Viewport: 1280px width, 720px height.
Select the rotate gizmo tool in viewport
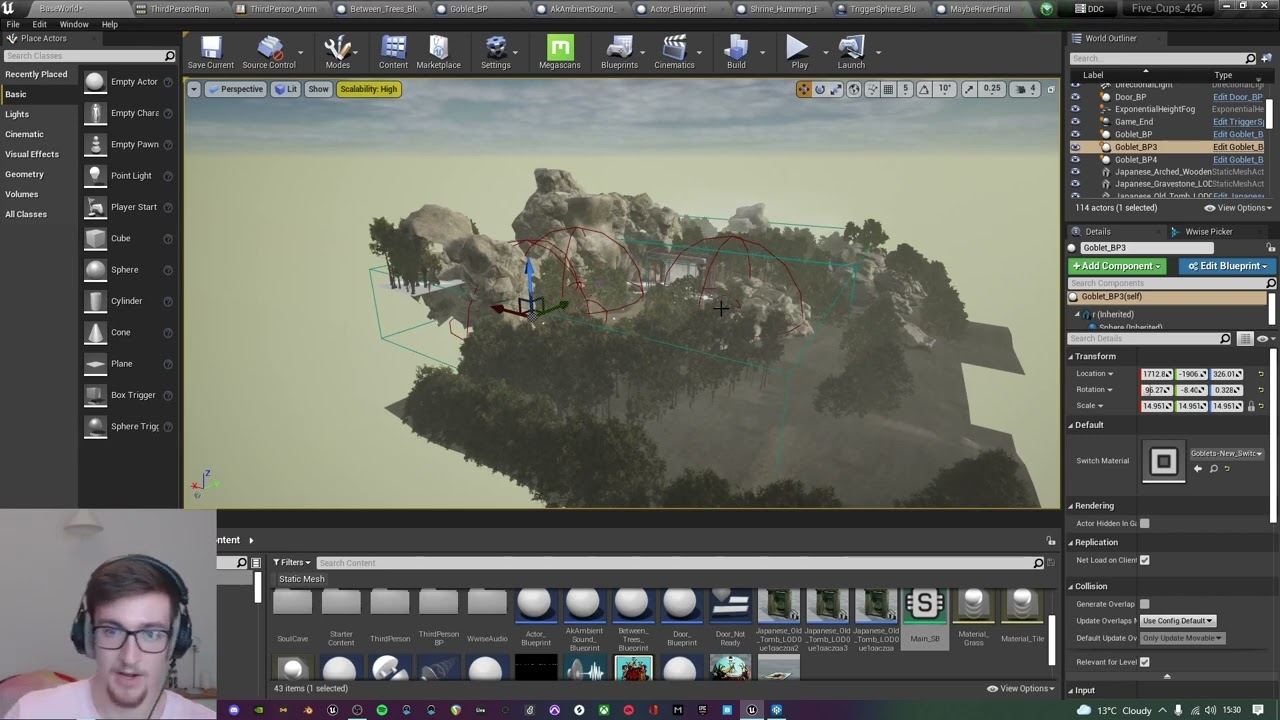click(820, 89)
